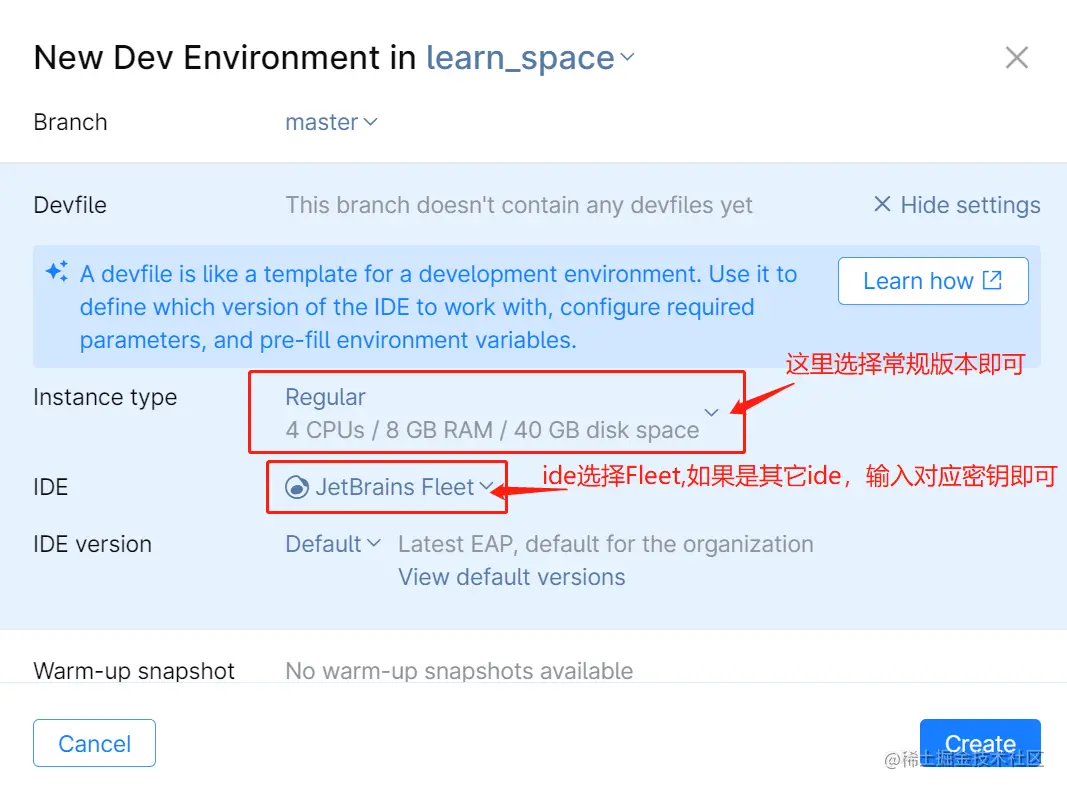Change the IDE by opening the Fleet dropdown

click(x=488, y=487)
